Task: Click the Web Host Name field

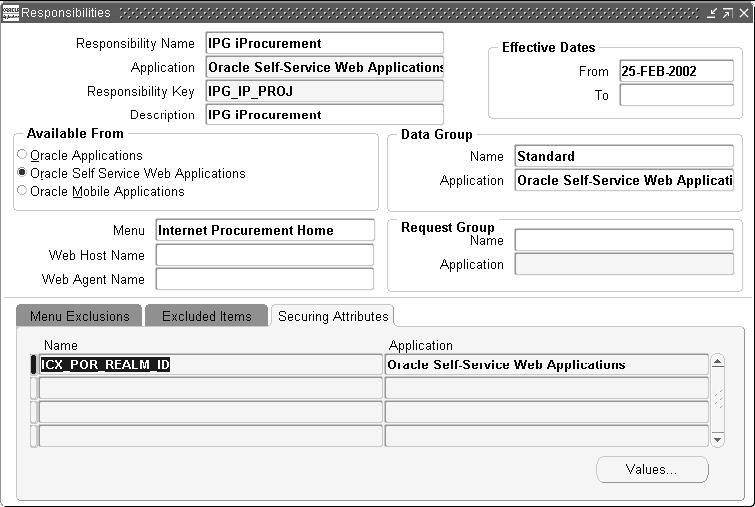Action: (x=265, y=255)
